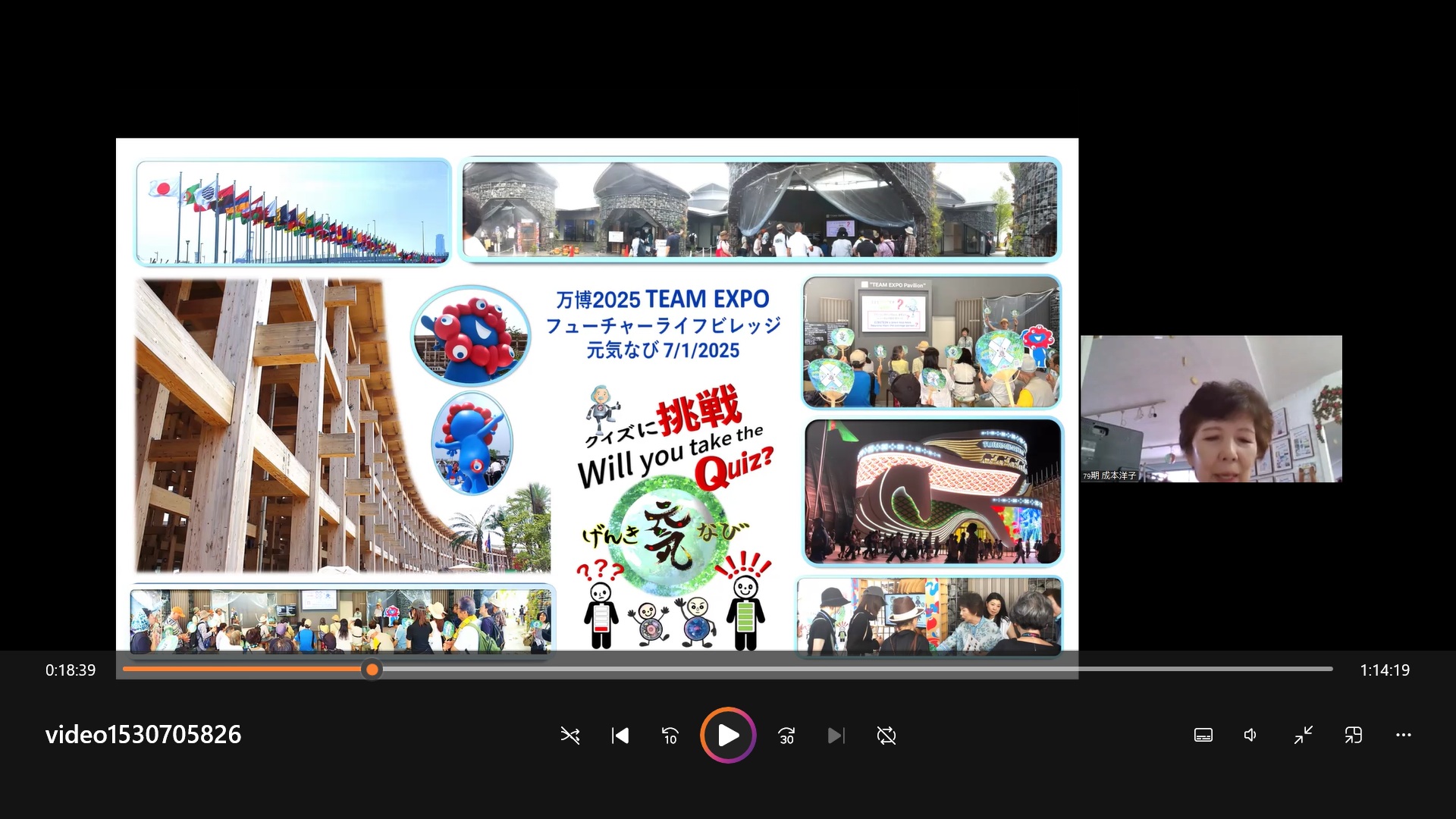
Task: Click the 万博2025 TEAM EXPO slide heading
Action: coord(662,300)
